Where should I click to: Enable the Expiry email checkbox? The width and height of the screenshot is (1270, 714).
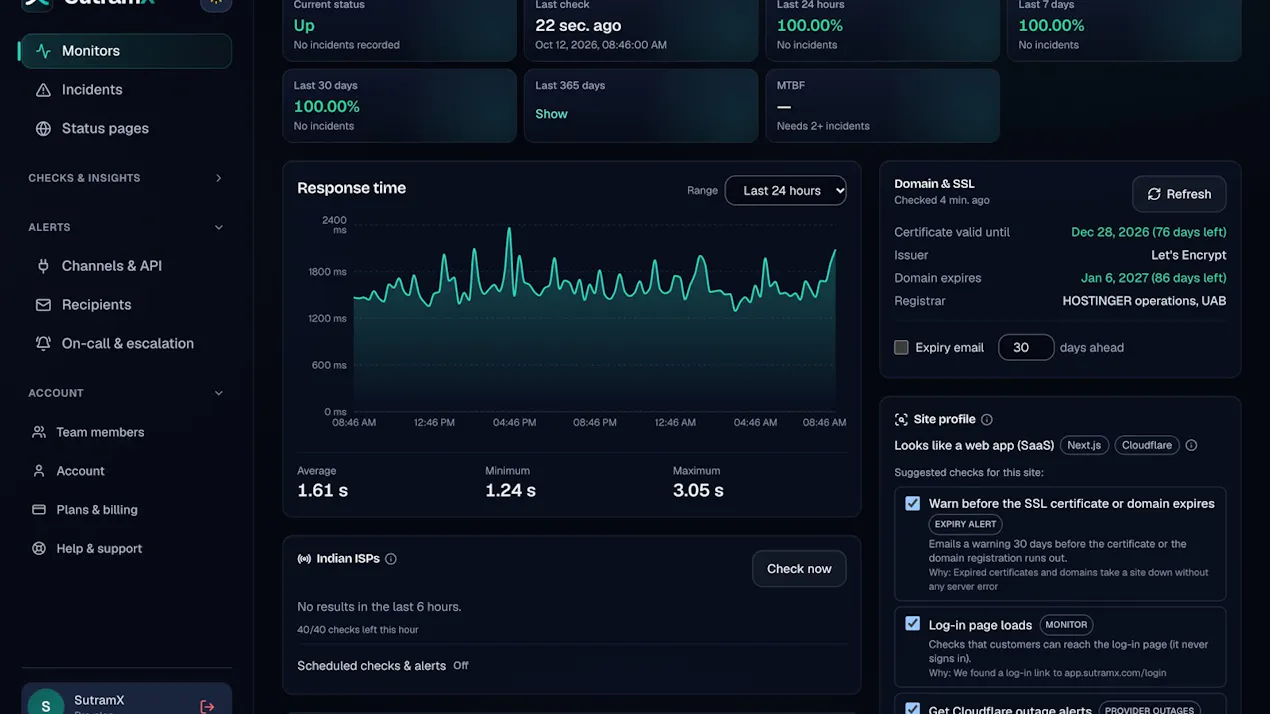[901, 348]
